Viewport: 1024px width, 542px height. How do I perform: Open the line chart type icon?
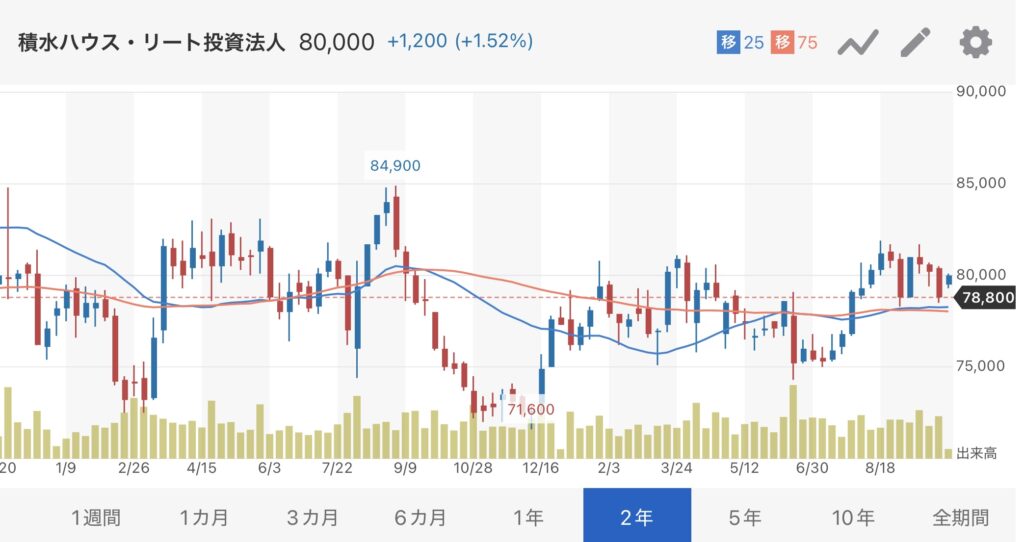(x=857, y=43)
